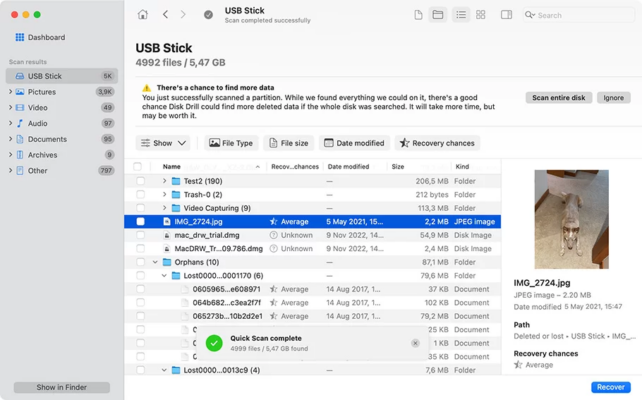Click the Home icon in toolbar

click(142, 15)
